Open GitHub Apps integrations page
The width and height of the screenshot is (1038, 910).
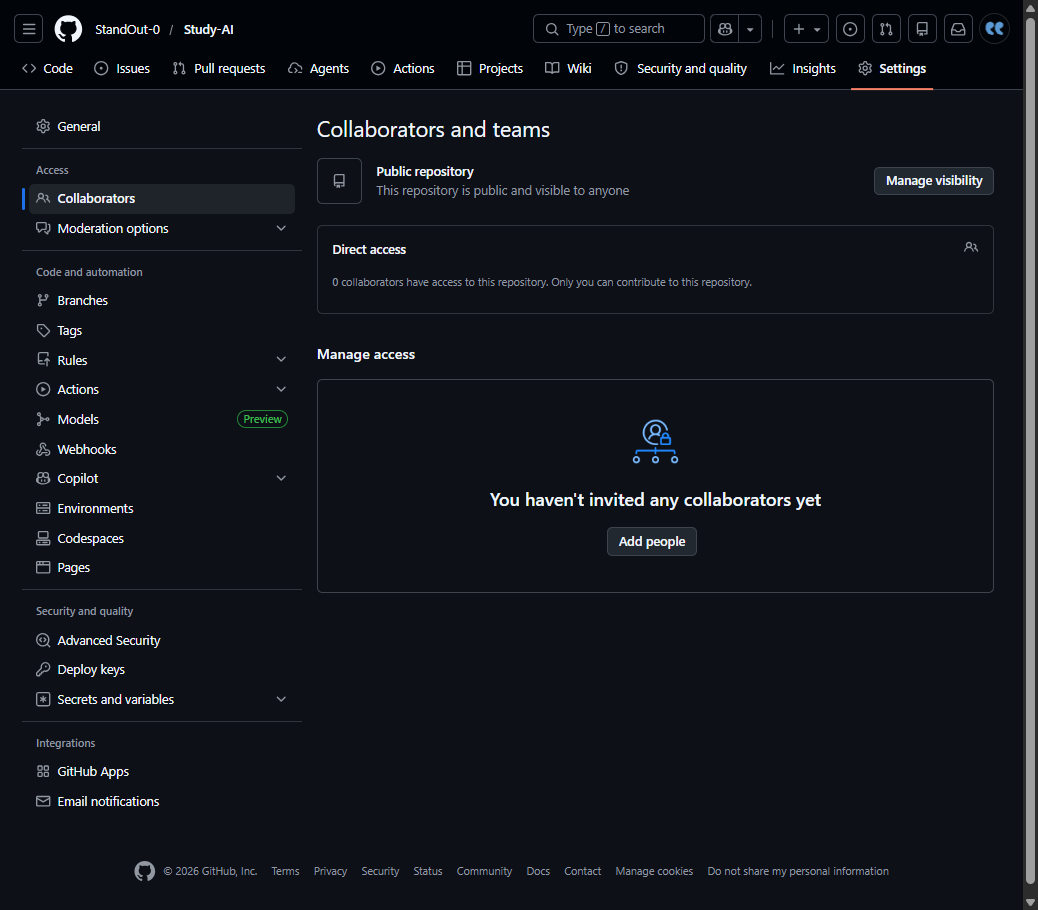click(162, 771)
